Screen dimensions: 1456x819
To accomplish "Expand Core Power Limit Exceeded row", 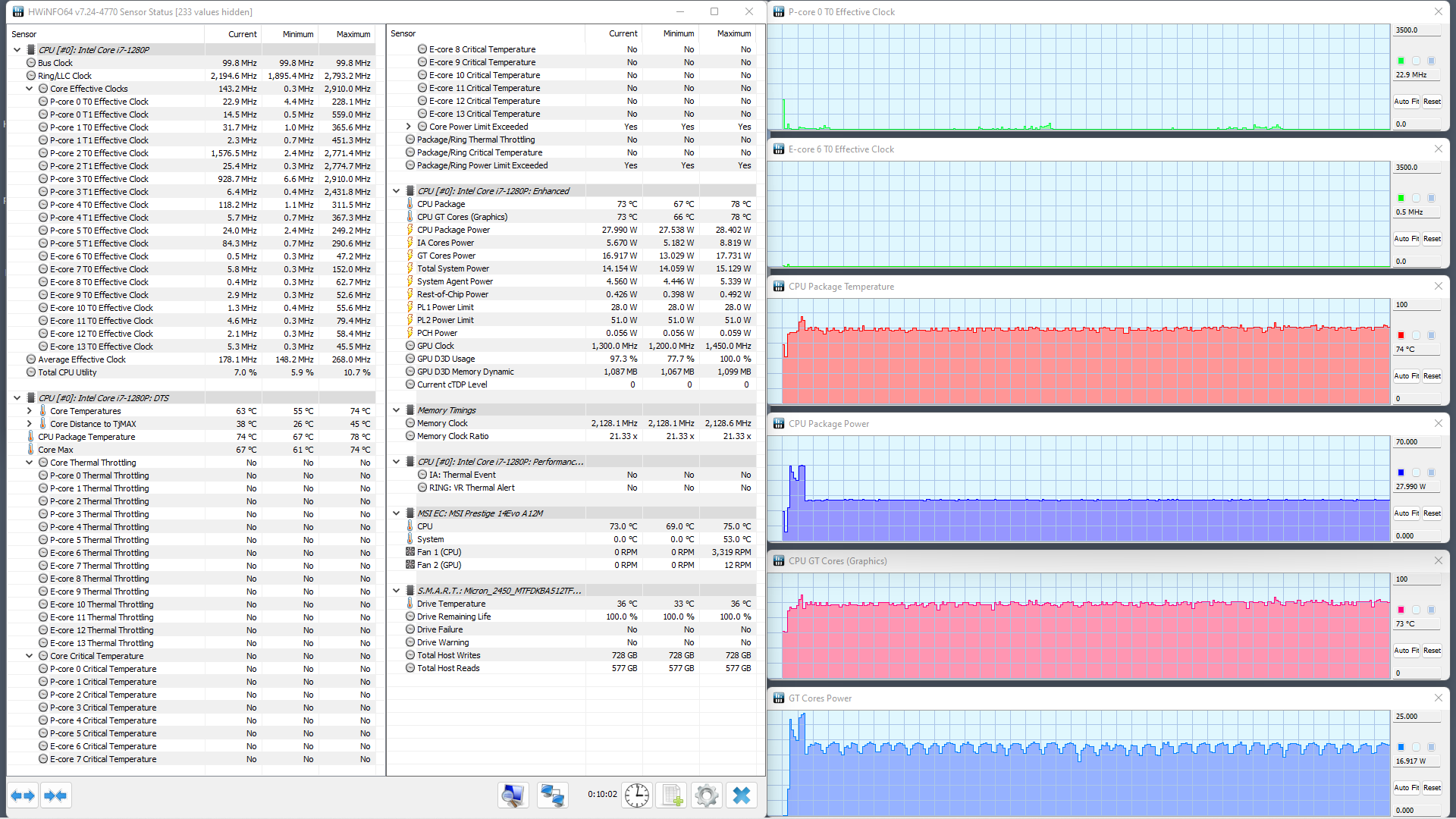I will 409,127.
